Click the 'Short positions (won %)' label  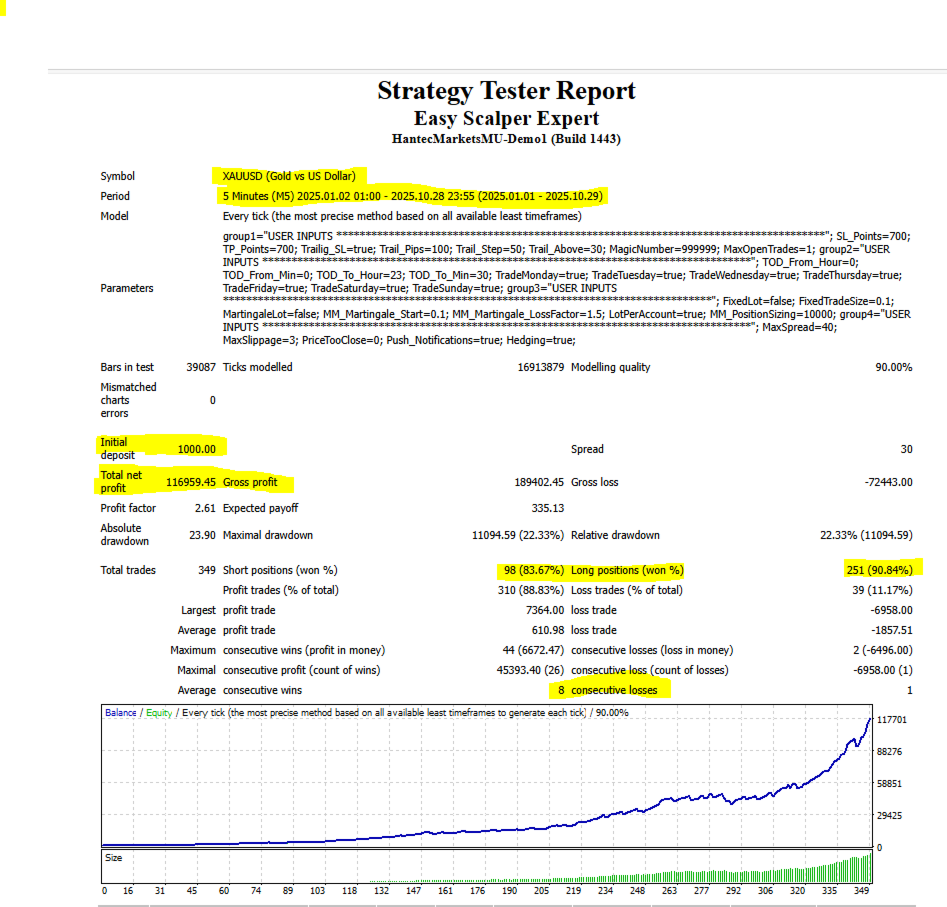coord(280,570)
